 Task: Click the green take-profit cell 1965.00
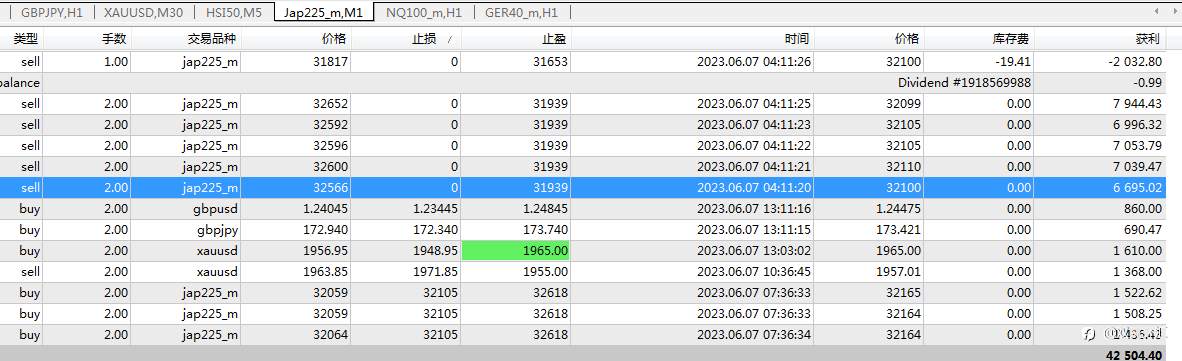tap(516, 251)
